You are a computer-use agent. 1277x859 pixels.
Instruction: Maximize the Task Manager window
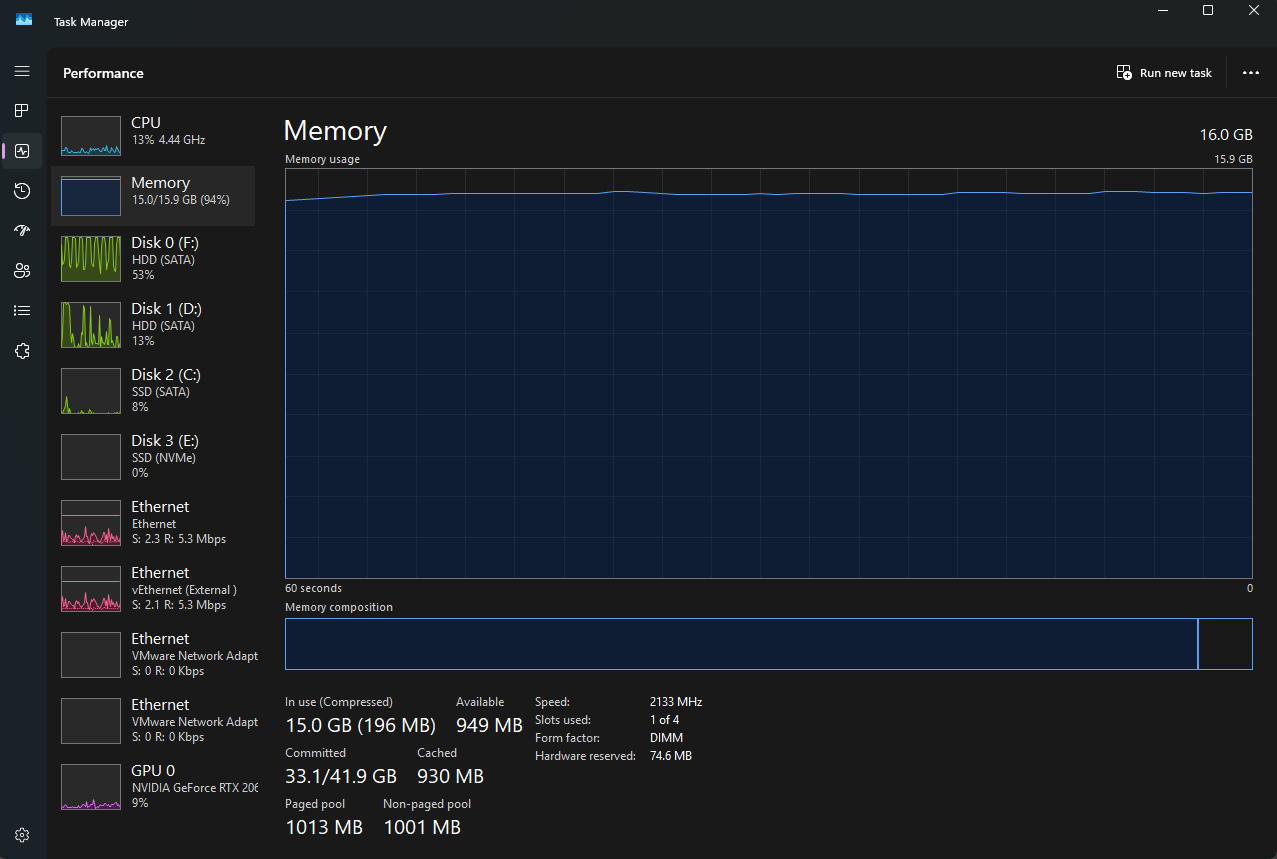coord(1208,10)
